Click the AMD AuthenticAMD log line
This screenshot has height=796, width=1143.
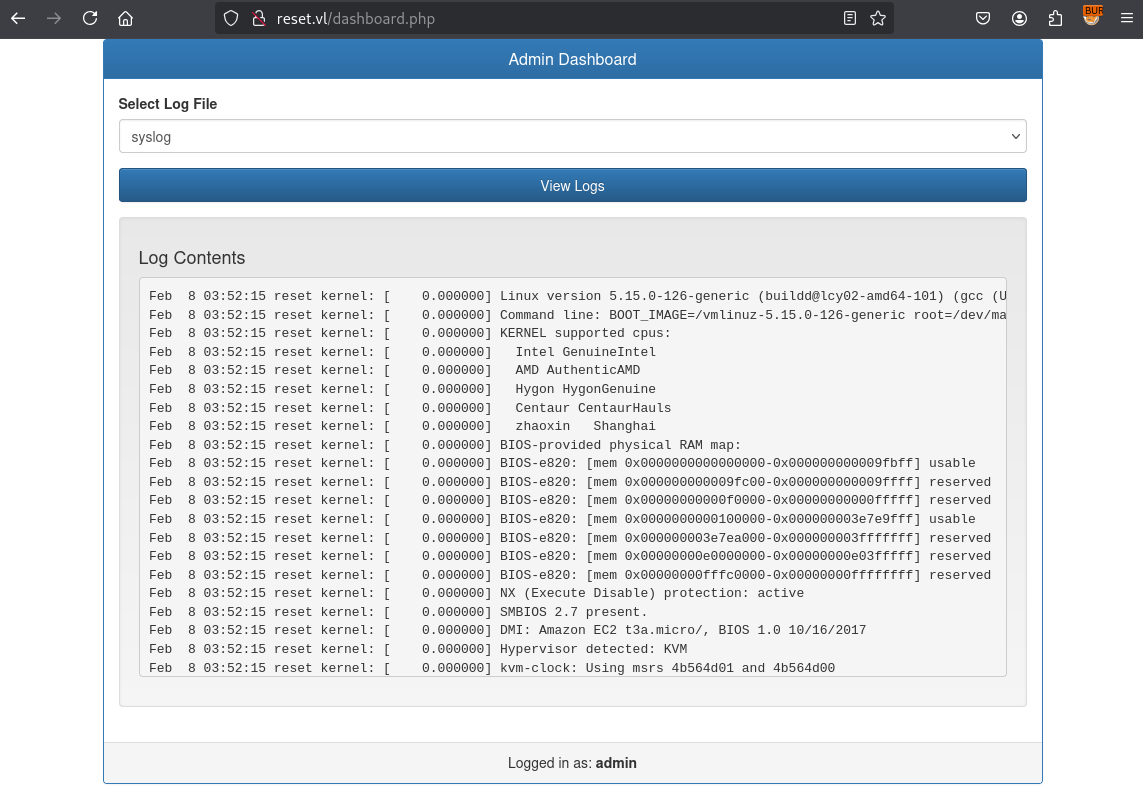[394, 370]
